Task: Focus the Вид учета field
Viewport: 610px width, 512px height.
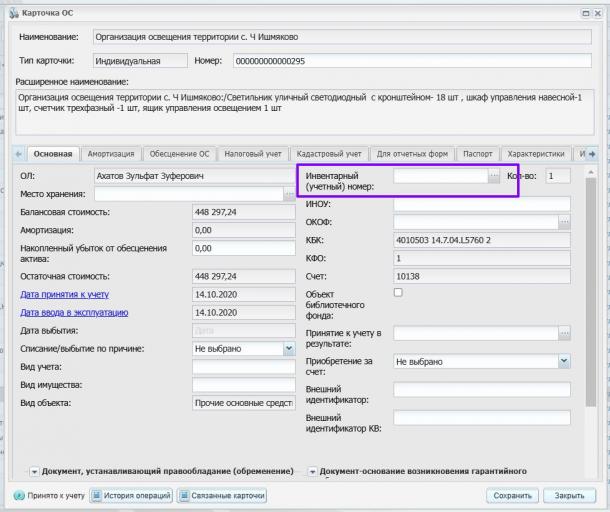Action: [244, 366]
